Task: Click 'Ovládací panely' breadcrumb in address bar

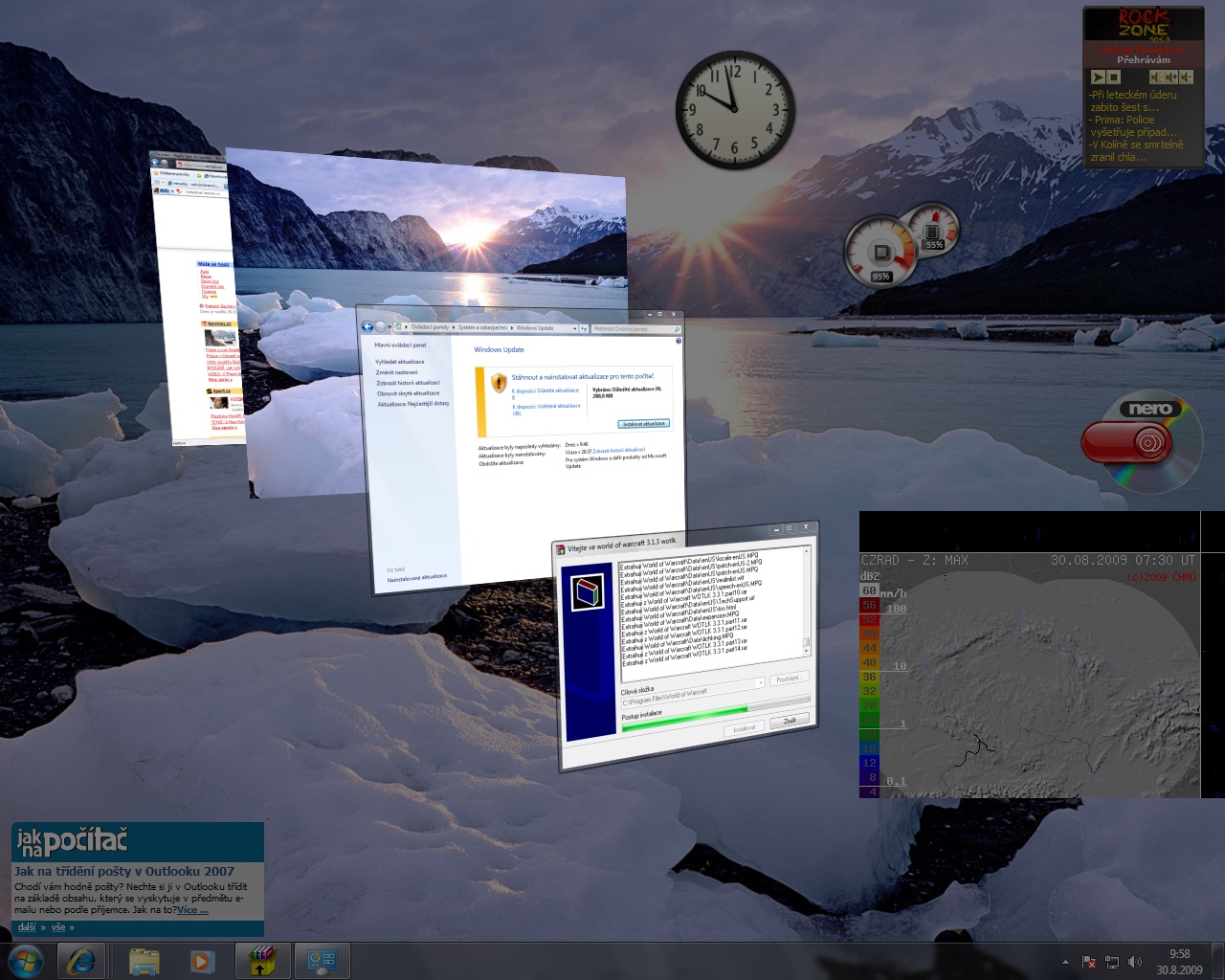Action: point(430,327)
